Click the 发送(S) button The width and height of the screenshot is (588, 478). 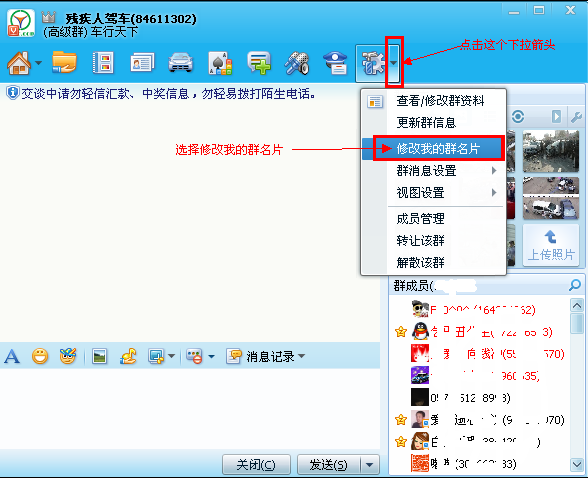coord(328,465)
